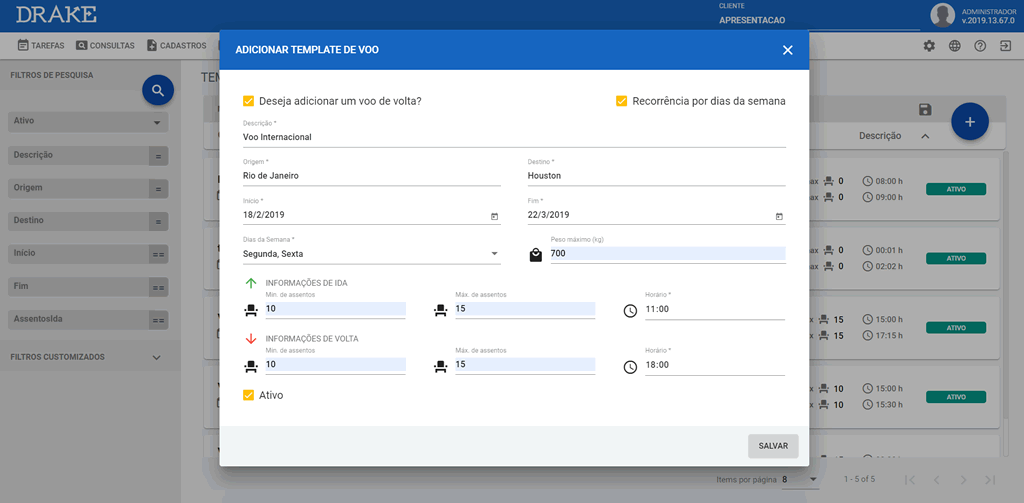Click the weight bag icon beside Peso máximo

coord(536,255)
